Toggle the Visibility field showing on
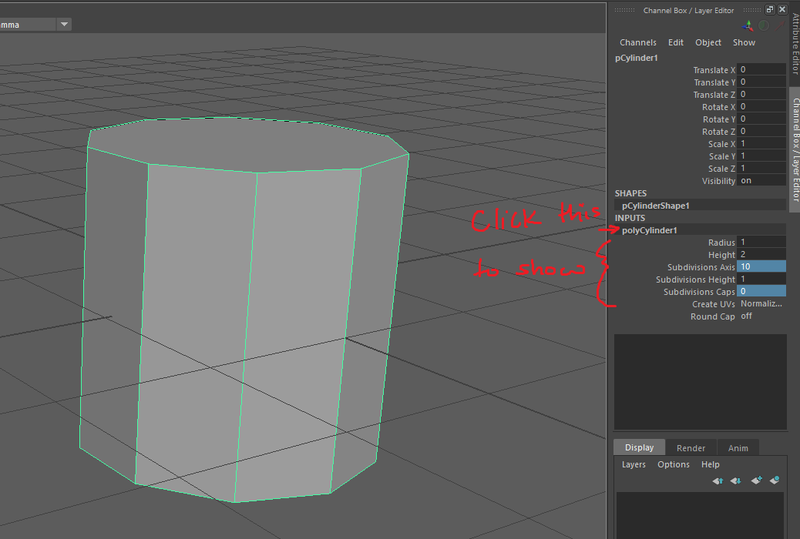800x539 pixels. tap(761, 181)
